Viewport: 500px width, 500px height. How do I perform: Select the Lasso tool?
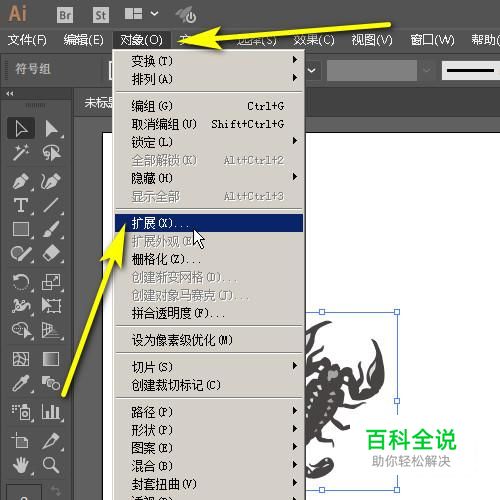(52, 153)
